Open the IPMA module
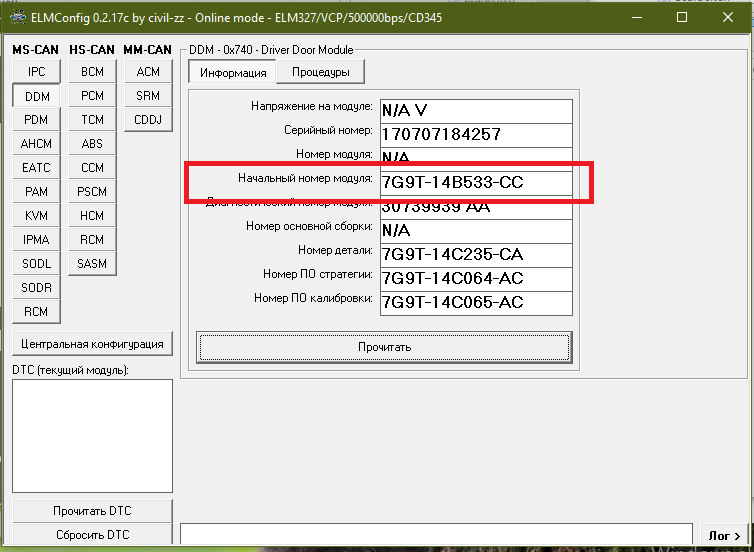This screenshot has width=754, height=552. [37, 240]
